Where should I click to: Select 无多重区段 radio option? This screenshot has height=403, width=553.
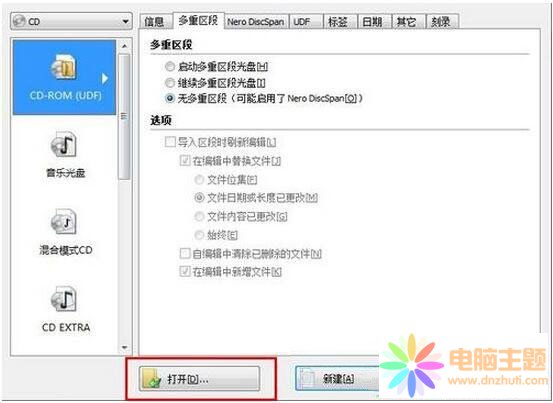(x=170, y=98)
